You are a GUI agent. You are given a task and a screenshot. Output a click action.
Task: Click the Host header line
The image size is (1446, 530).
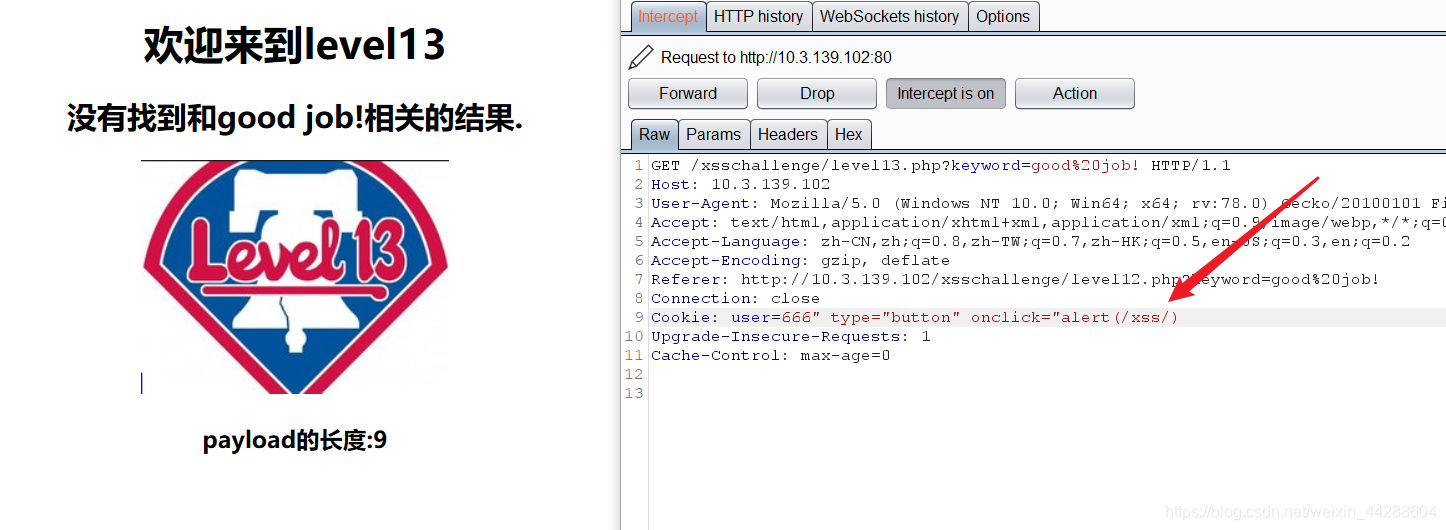pyautogui.click(x=741, y=184)
